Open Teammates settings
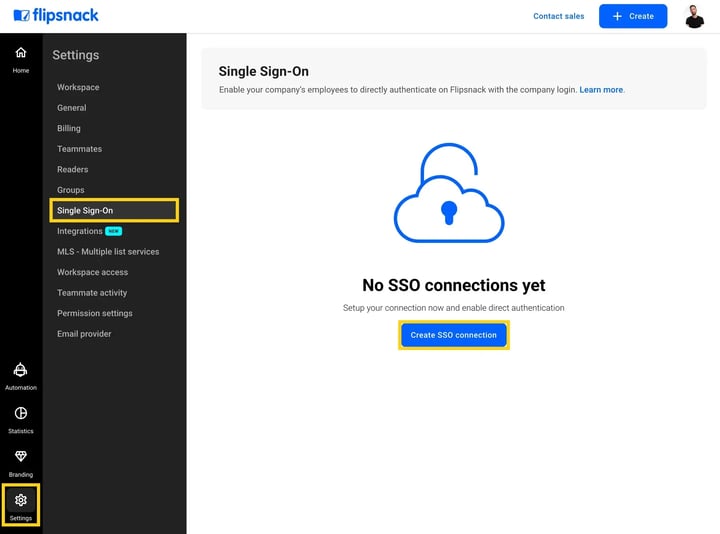Screen dimensions: 720x534 tap(79, 149)
